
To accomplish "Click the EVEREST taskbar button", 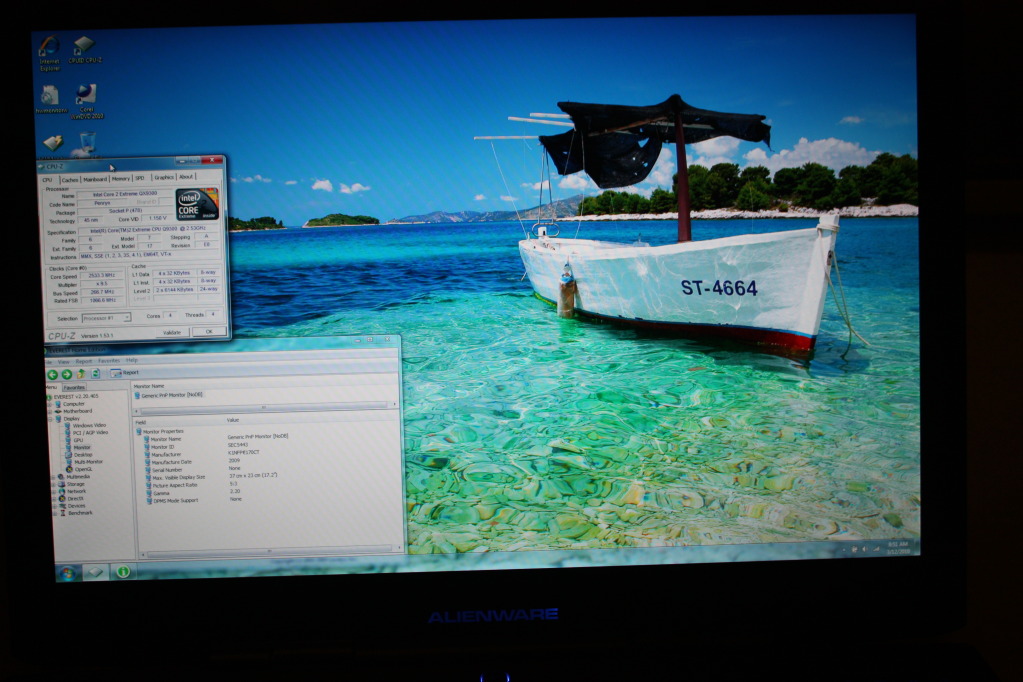I will 123,572.
